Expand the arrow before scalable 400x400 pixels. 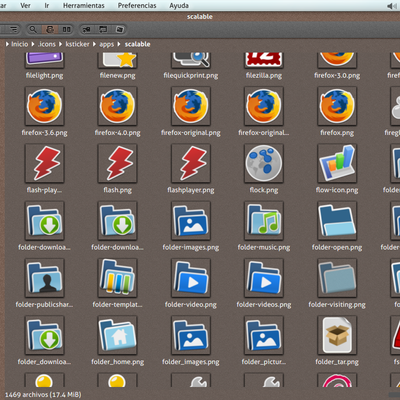click(x=119, y=44)
